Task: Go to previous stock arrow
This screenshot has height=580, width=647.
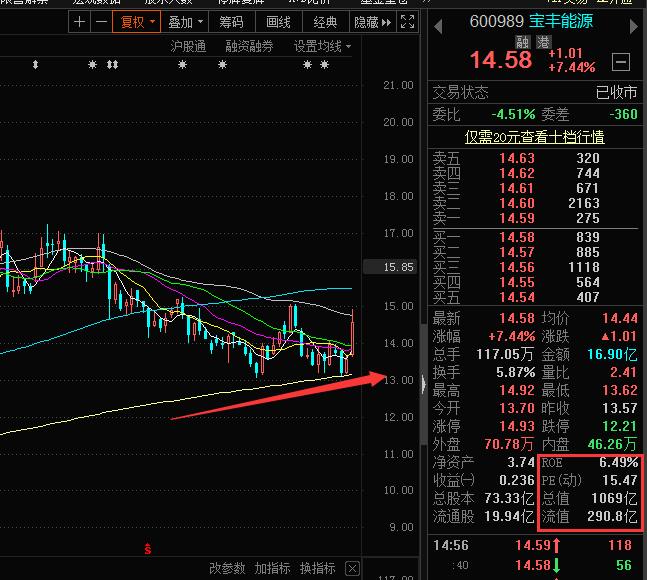Action: pyautogui.click(x=438, y=26)
